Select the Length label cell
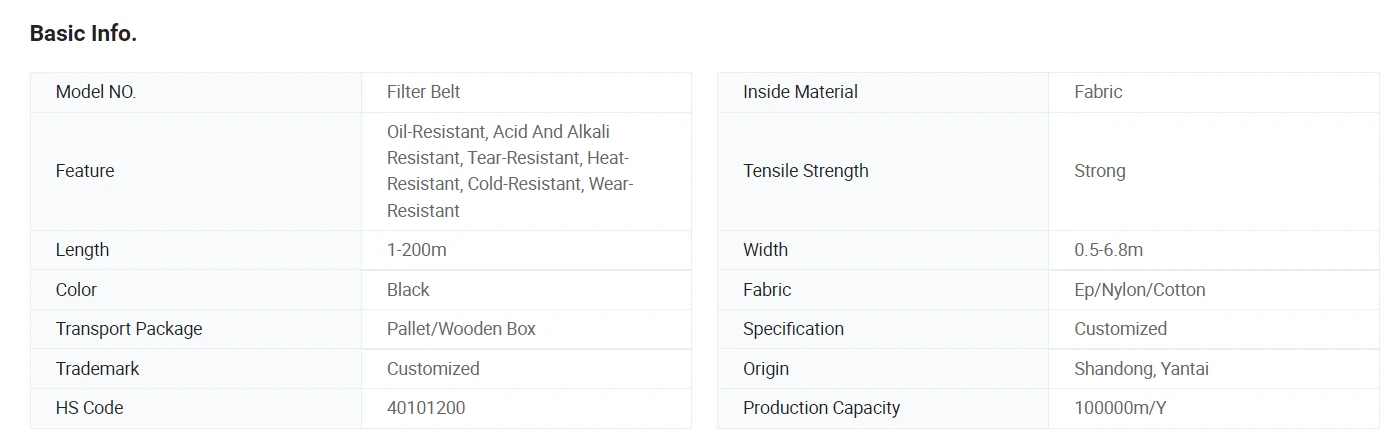This screenshot has height=441, width=1395. 196,250
